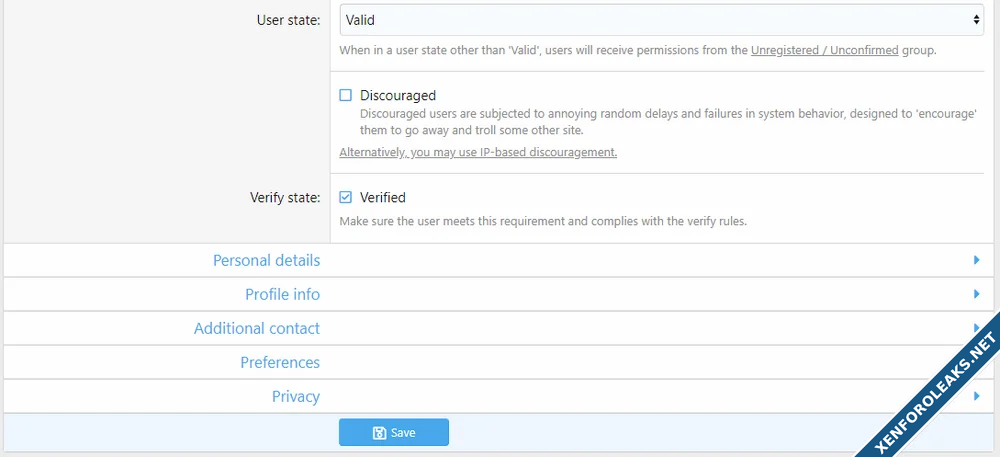1000x457 pixels.
Task: Expand the Additional contact section
Action: coord(257,328)
